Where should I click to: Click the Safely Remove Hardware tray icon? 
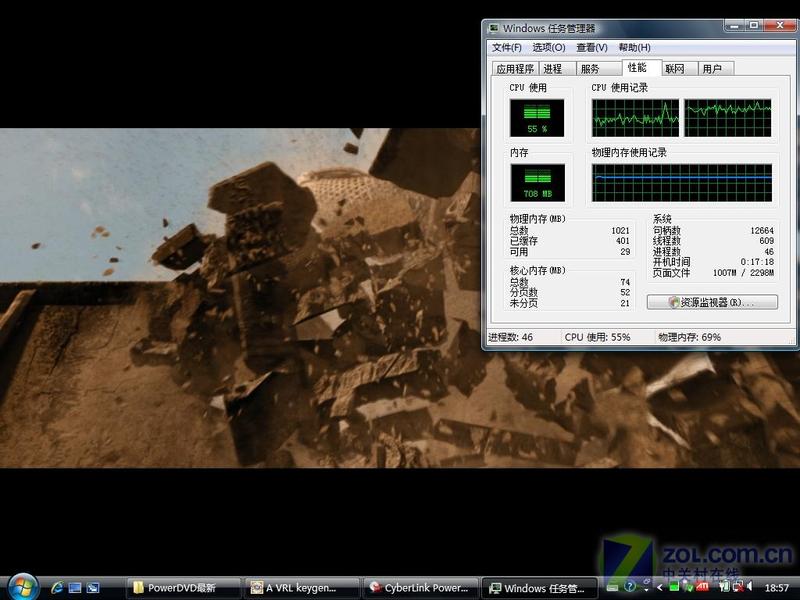click(689, 588)
